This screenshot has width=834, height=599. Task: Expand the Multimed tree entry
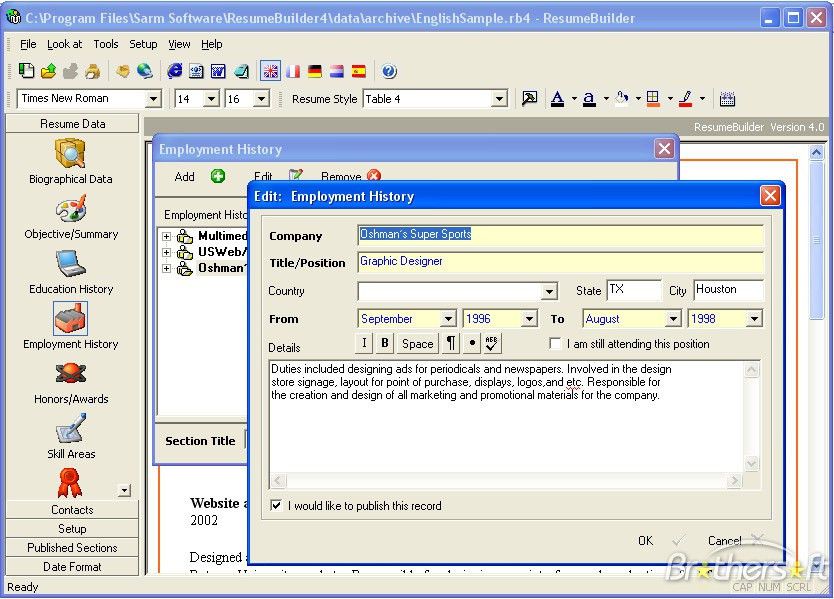[x=166, y=236]
